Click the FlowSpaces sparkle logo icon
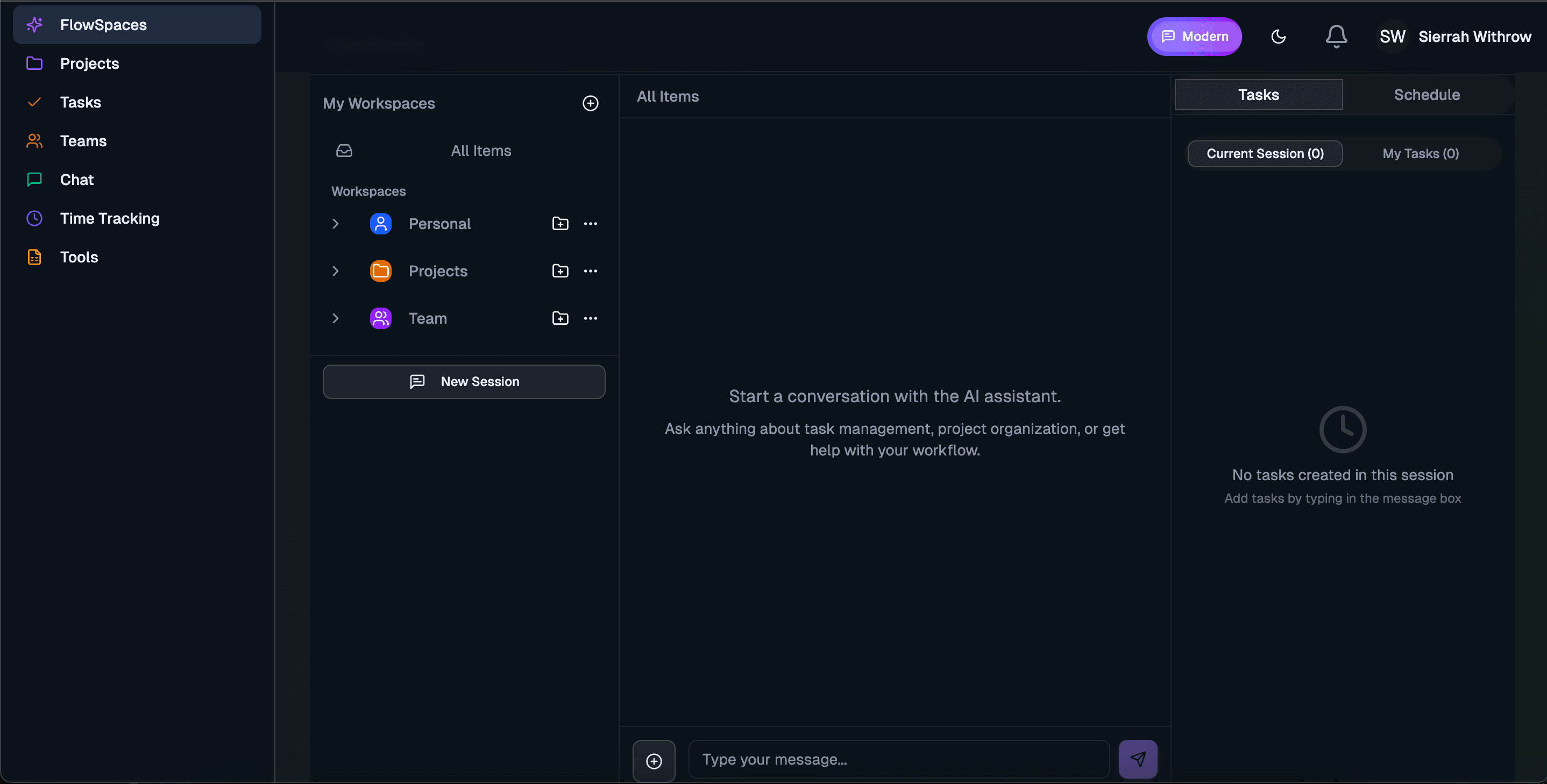The height and width of the screenshot is (784, 1547). [34, 25]
